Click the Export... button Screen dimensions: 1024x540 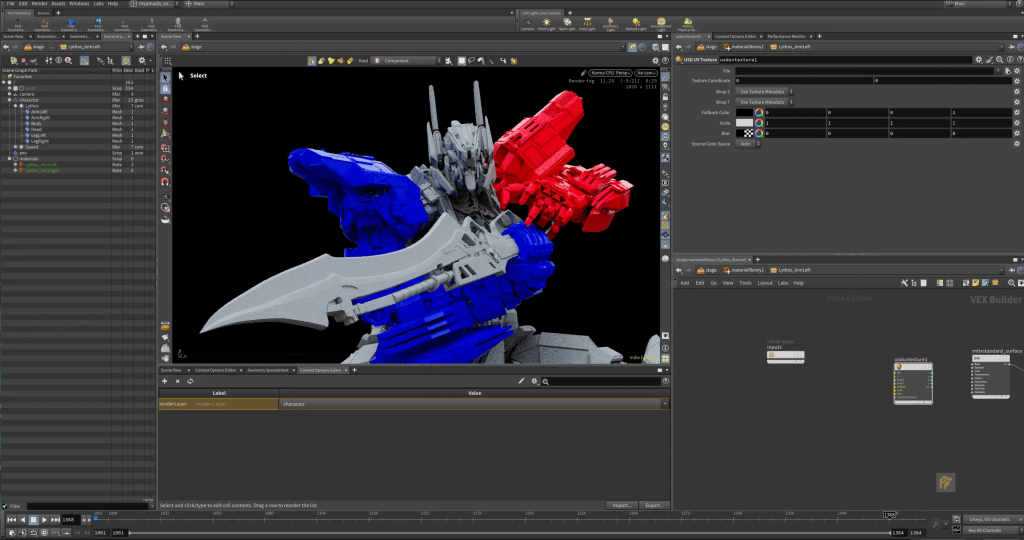pos(654,506)
